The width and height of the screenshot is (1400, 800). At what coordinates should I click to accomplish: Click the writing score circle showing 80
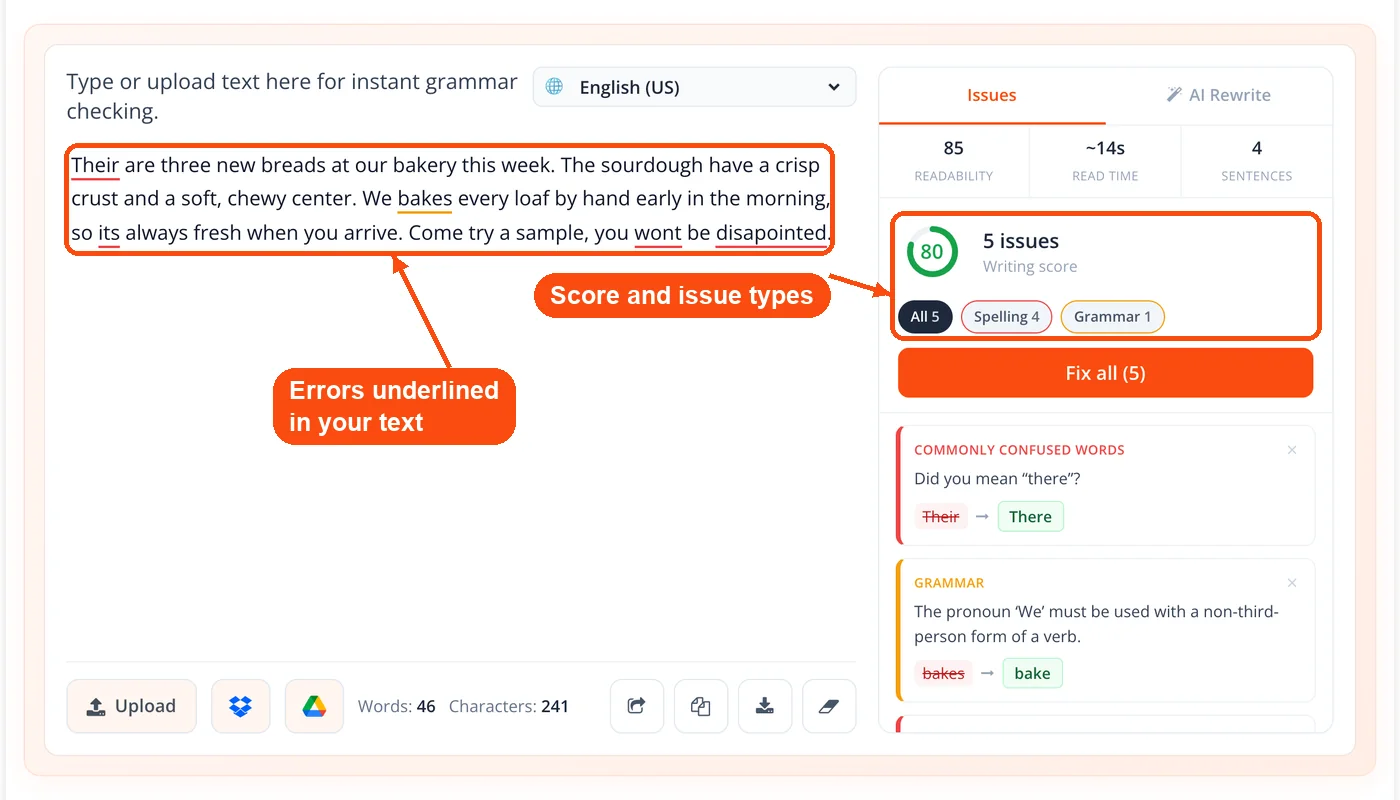click(932, 252)
